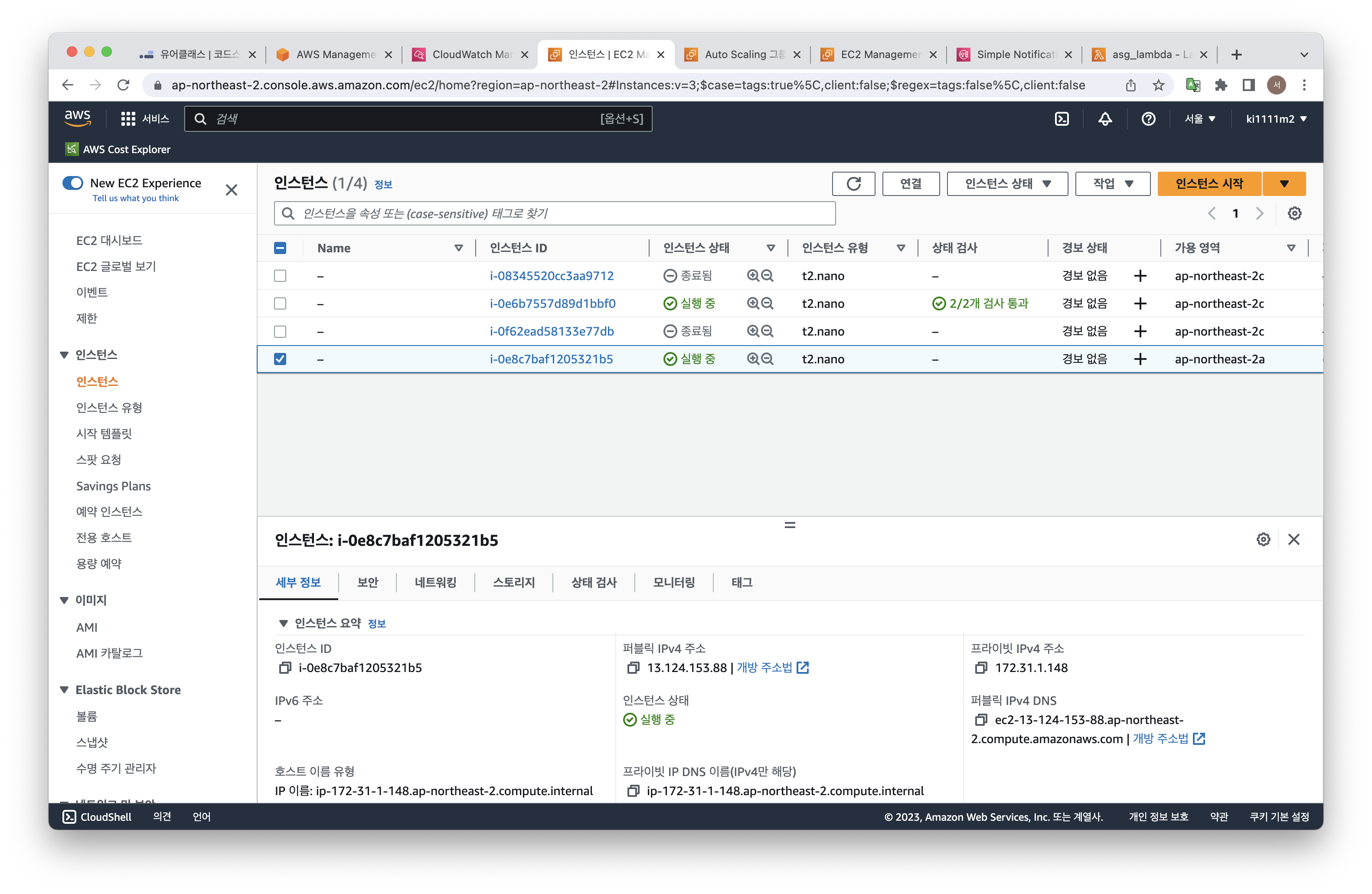
Task: Collapse the 인스턴스 sidebar section
Action: tap(64, 355)
